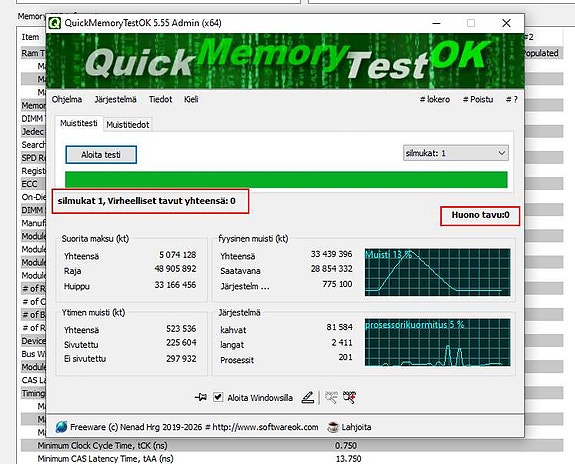The image size is (575, 464).
Task: Click the Muisti 13 % usage graph
Action: (437, 272)
